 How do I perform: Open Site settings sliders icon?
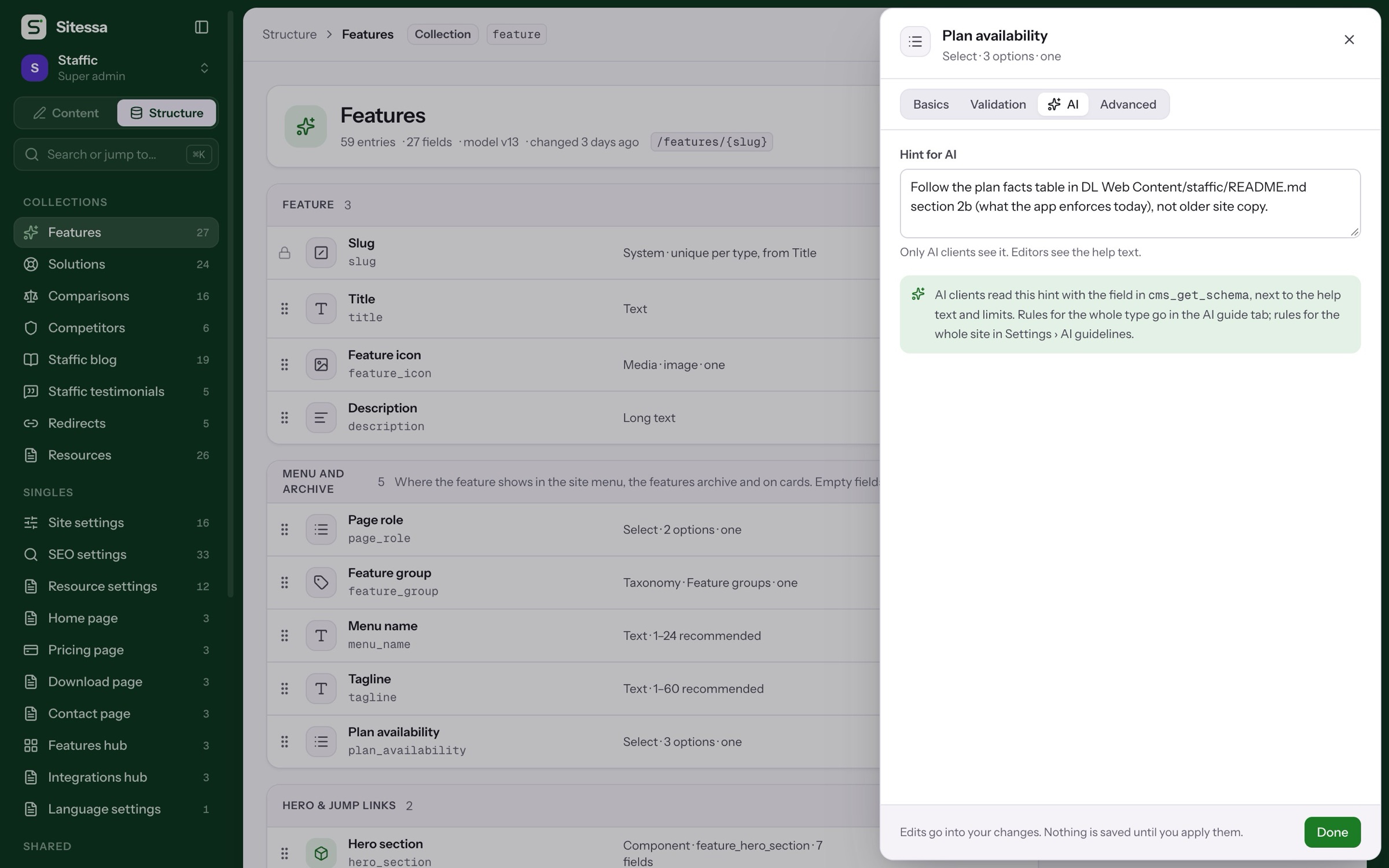pos(31,523)
